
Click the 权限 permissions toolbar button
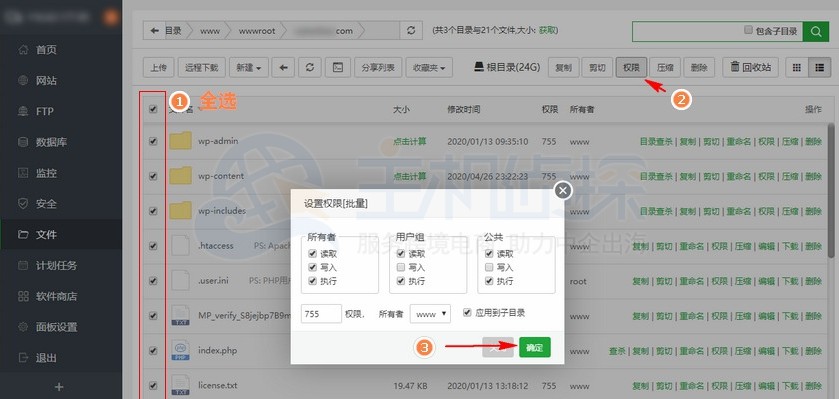pos(631,68)
